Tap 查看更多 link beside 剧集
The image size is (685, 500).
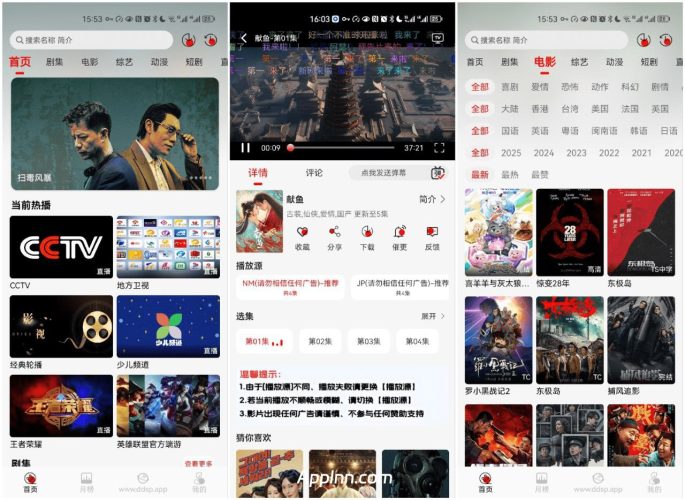pos(198,464)
